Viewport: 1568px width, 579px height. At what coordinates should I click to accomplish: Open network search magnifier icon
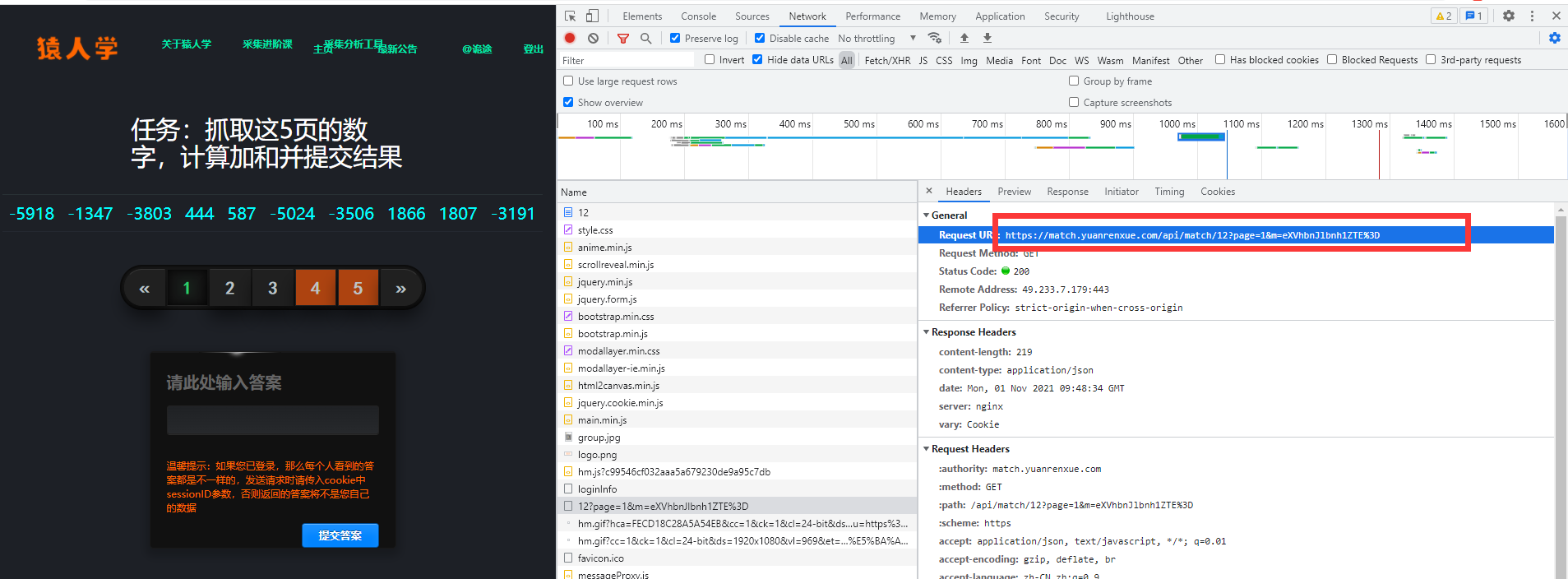(646, 38)
